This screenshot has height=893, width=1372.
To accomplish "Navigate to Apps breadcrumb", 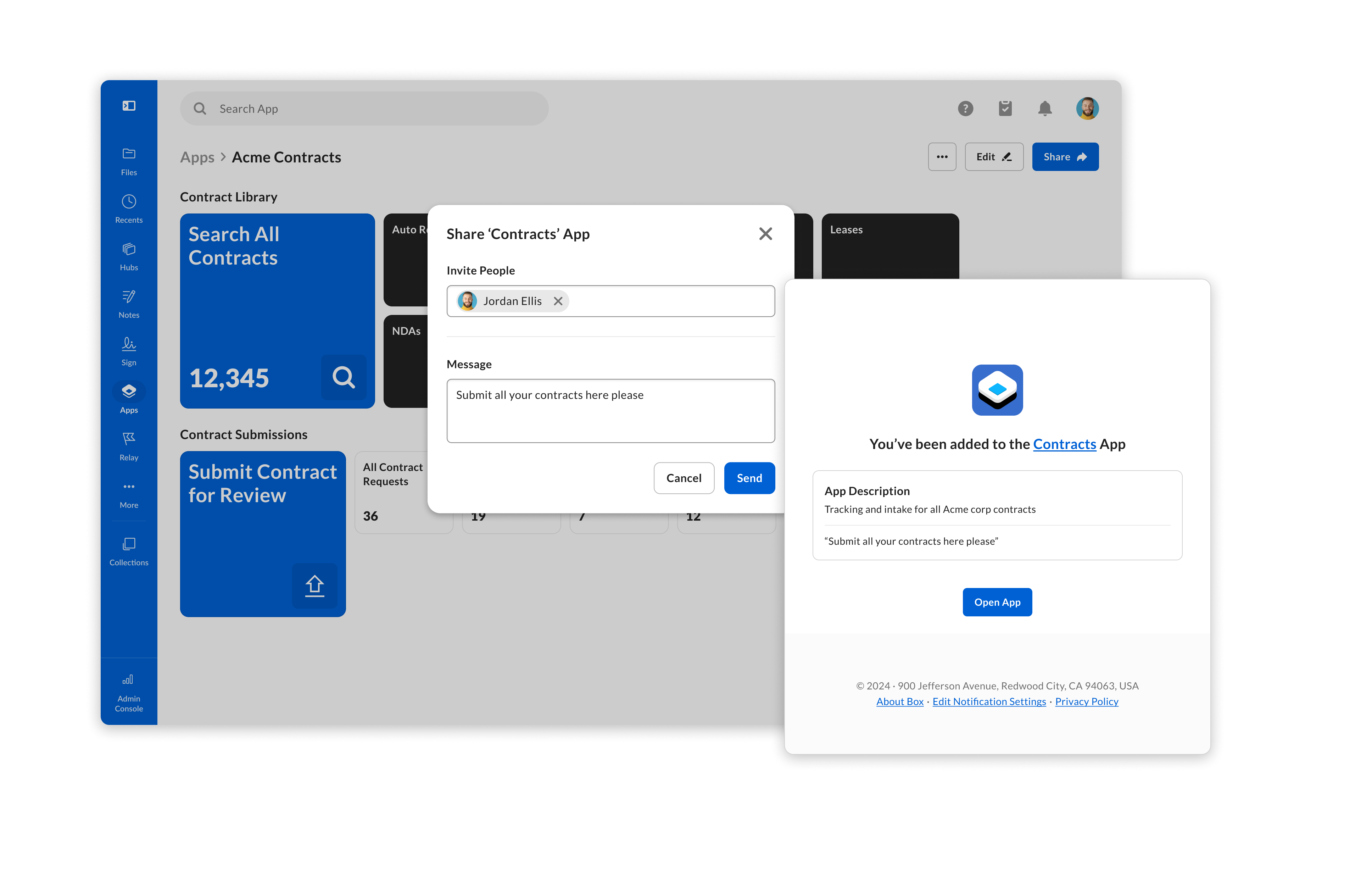I will point(197,157).
